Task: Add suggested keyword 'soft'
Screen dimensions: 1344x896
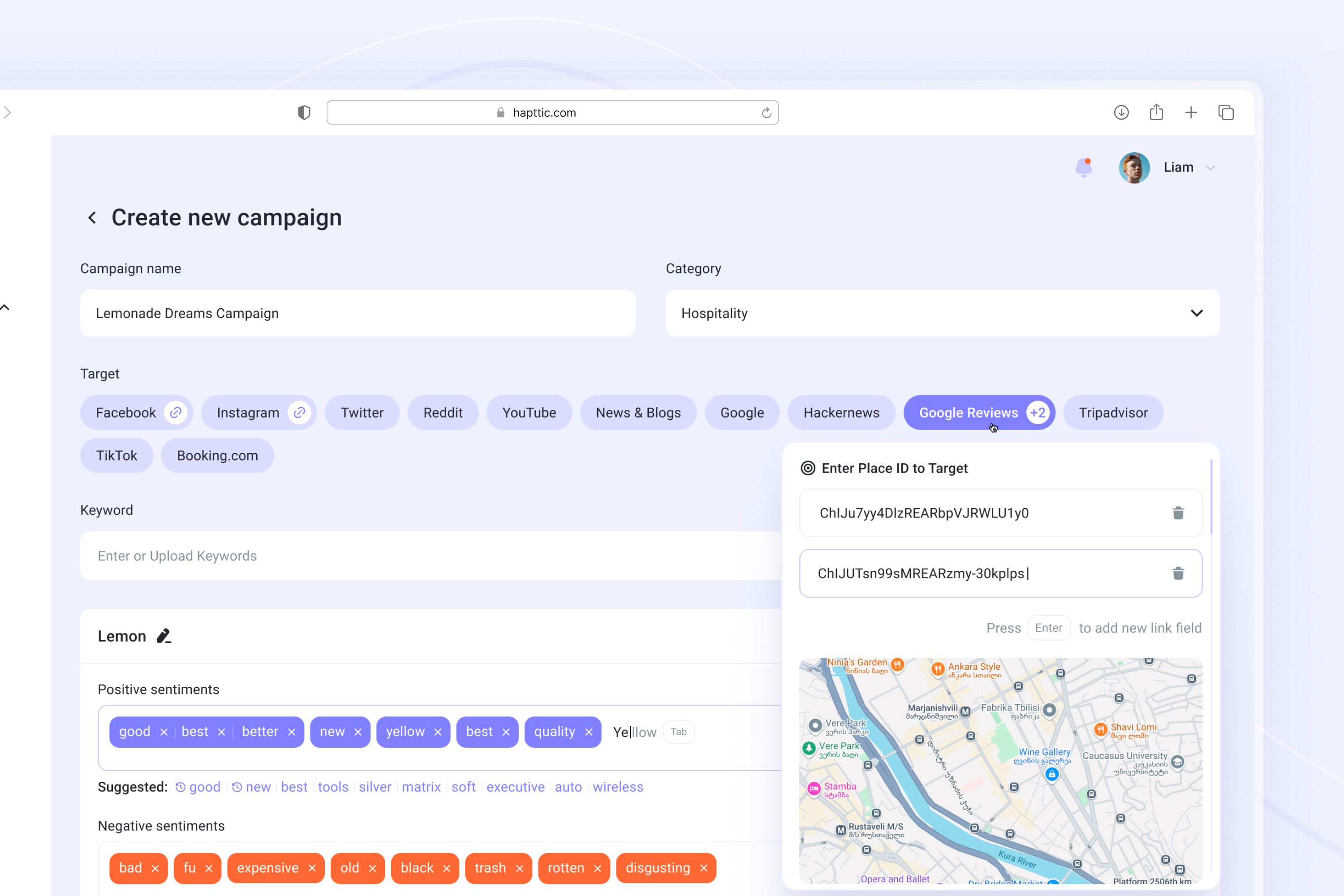Action: (463, 787)
